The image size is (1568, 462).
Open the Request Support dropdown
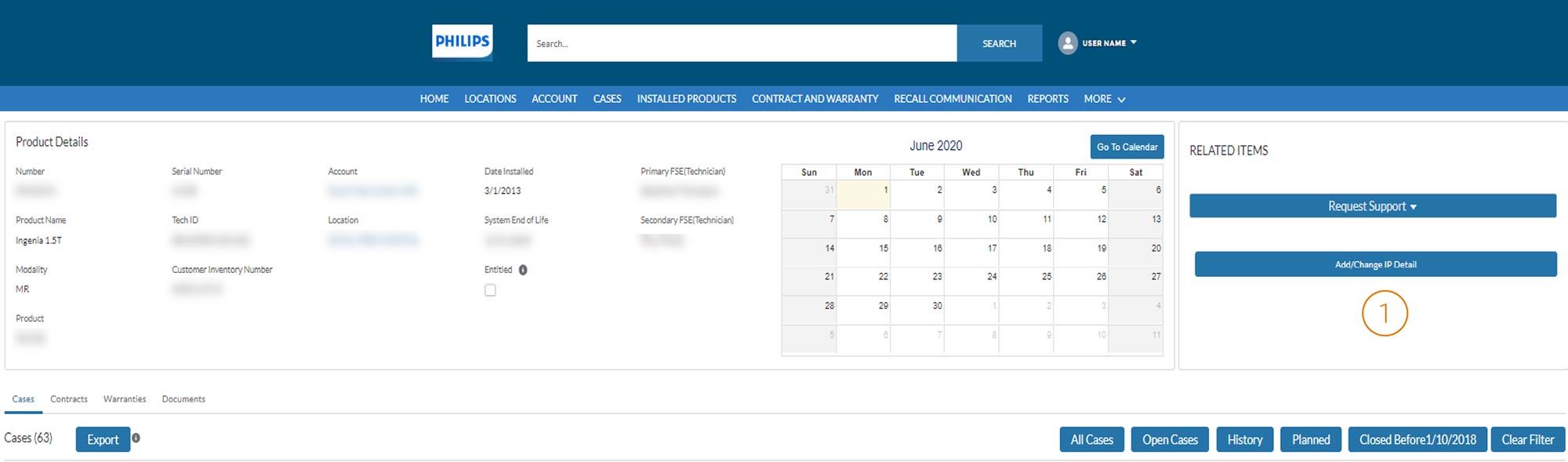click(1372, 206)
